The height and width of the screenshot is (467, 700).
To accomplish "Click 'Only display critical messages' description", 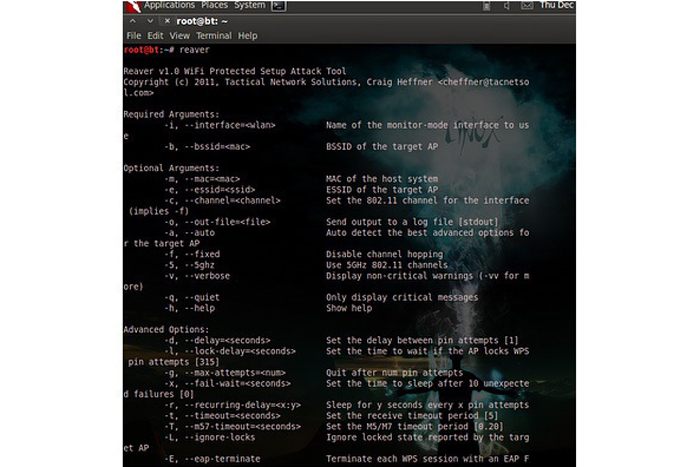I will coord(402,297).
